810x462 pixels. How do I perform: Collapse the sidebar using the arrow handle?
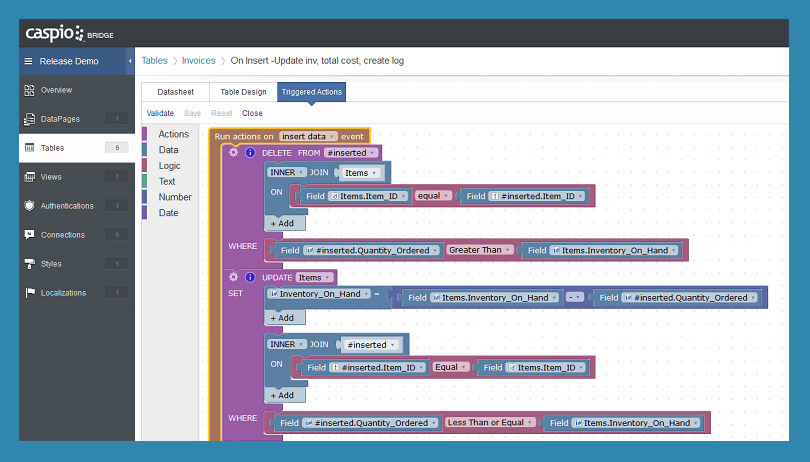130,61
